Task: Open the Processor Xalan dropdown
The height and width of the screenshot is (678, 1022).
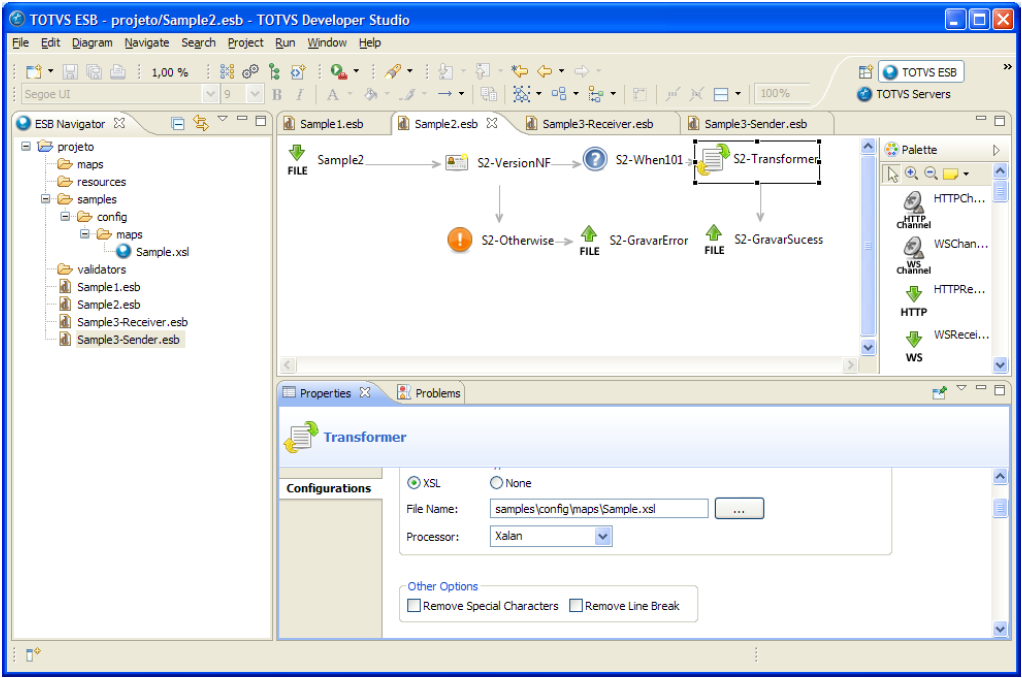Action: [x=603, y=537]
